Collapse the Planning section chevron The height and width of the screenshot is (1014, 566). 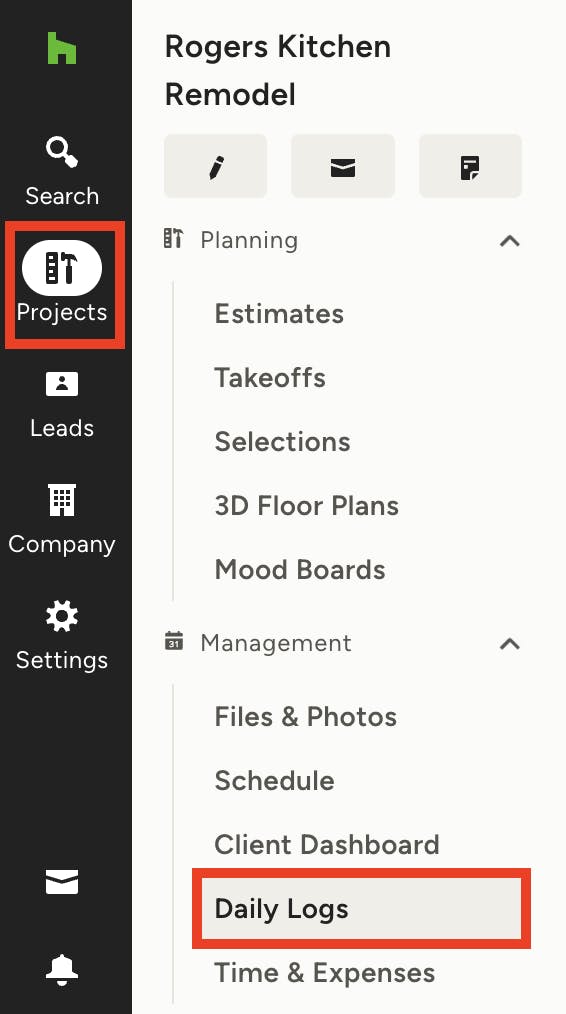click(x=510, y=241)
